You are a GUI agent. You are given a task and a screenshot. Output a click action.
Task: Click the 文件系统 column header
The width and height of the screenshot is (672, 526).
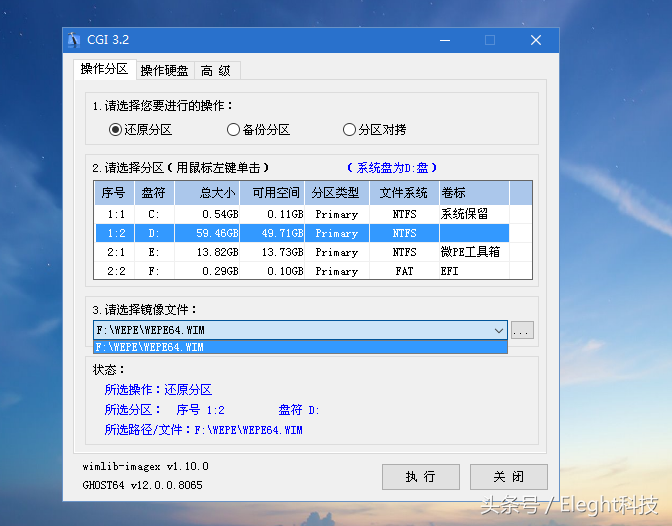pyautogui.click(x=403, y=193)
